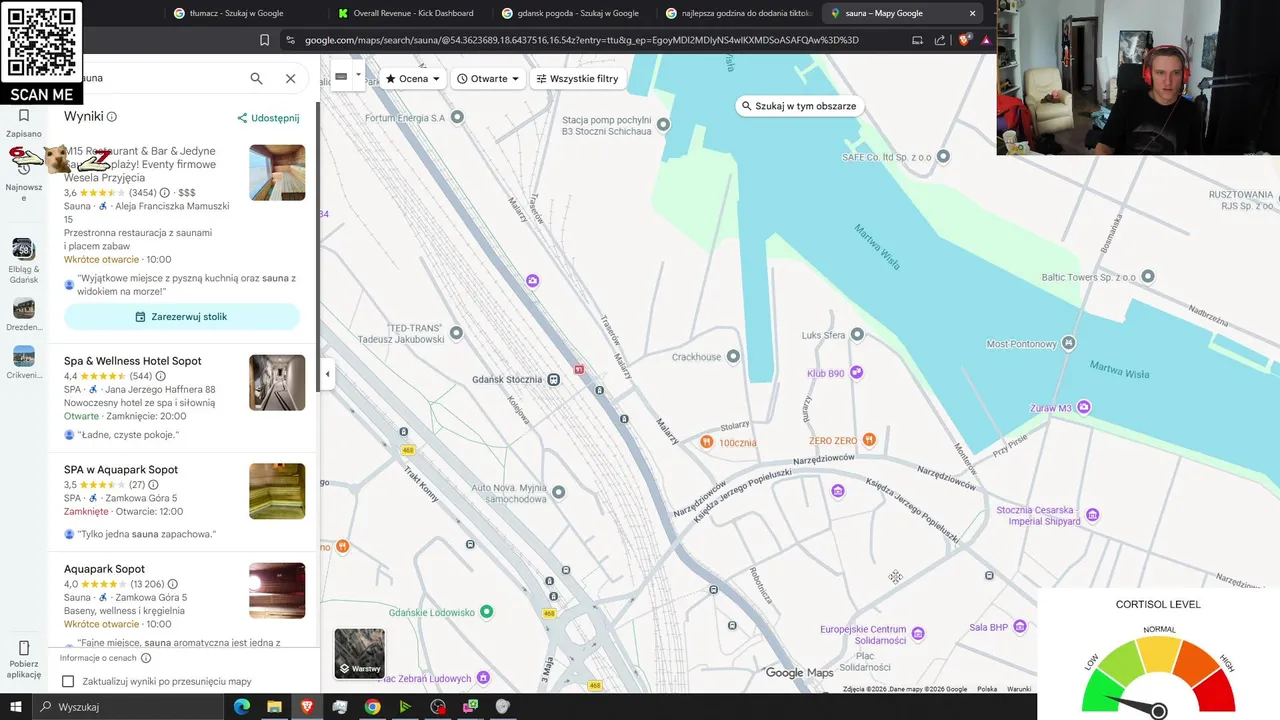The height and width of the screenshot is (720, 1280).
Task: Open SPA w Aquapark Sopot photo
Action: (x=277, y=491)
